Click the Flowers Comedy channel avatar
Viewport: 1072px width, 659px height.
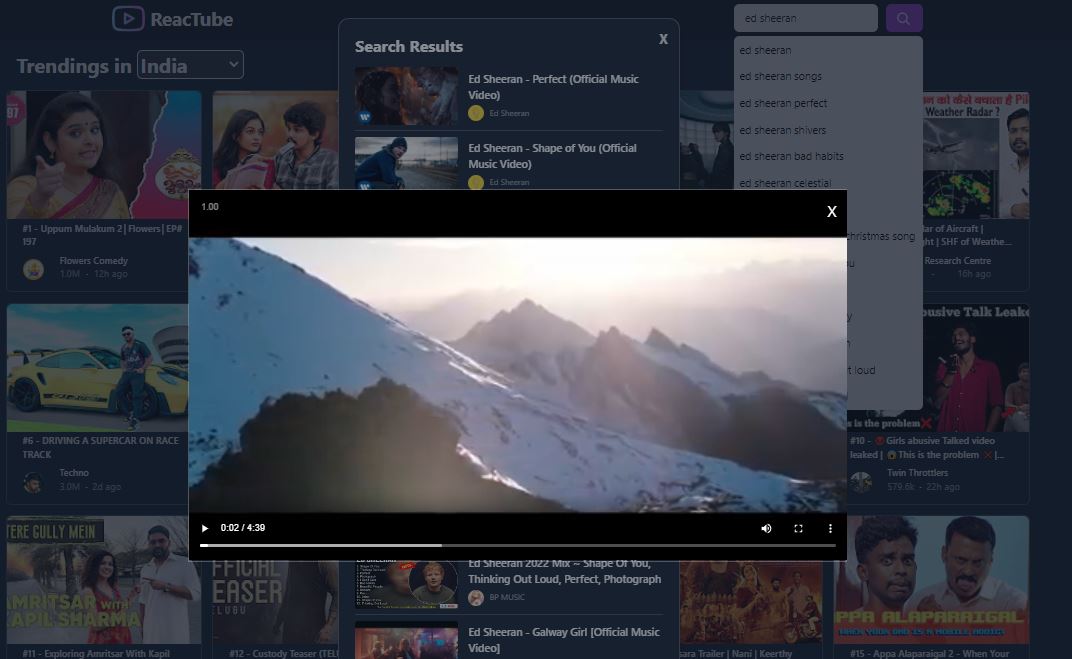[33, 269]
